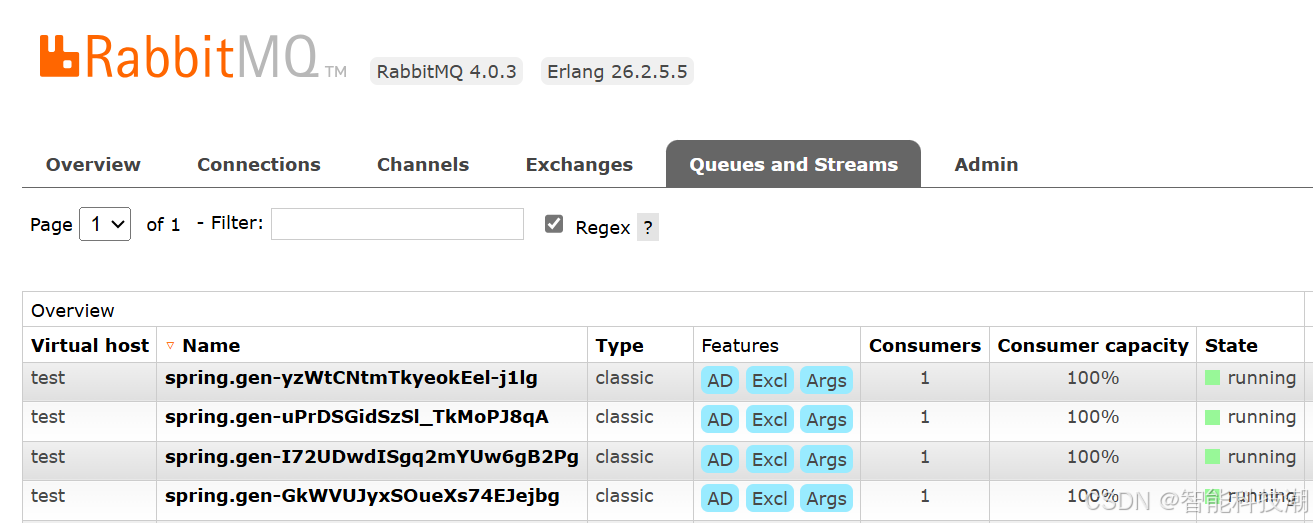Screen dimensions: 1313x523
Task: Sort by Consumer capacity column header
Action: (1093, 345)
